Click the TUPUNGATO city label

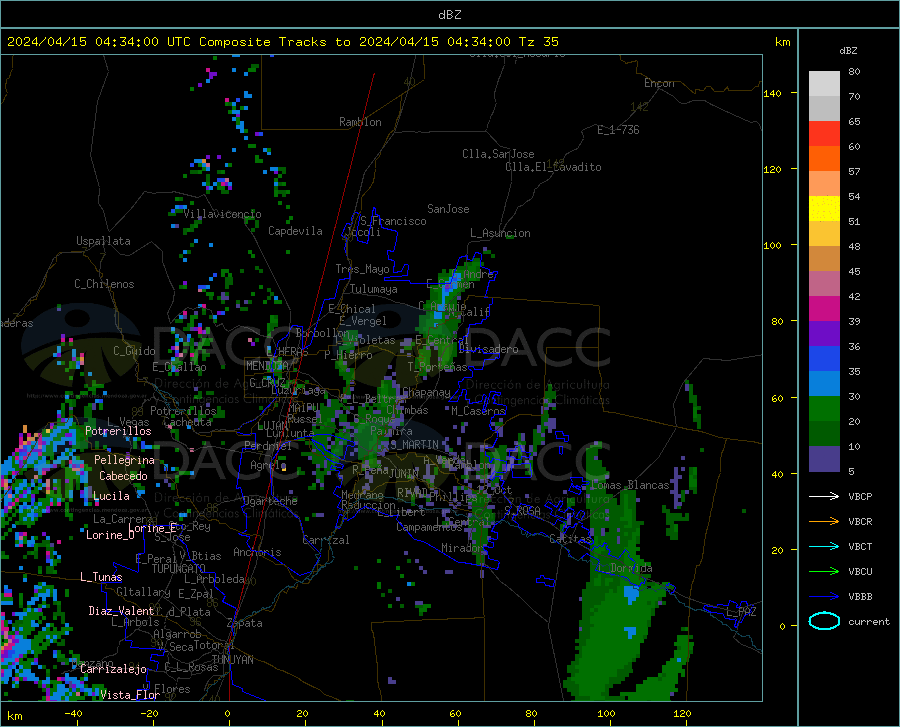pyautogui.click(x=179, y=569)
